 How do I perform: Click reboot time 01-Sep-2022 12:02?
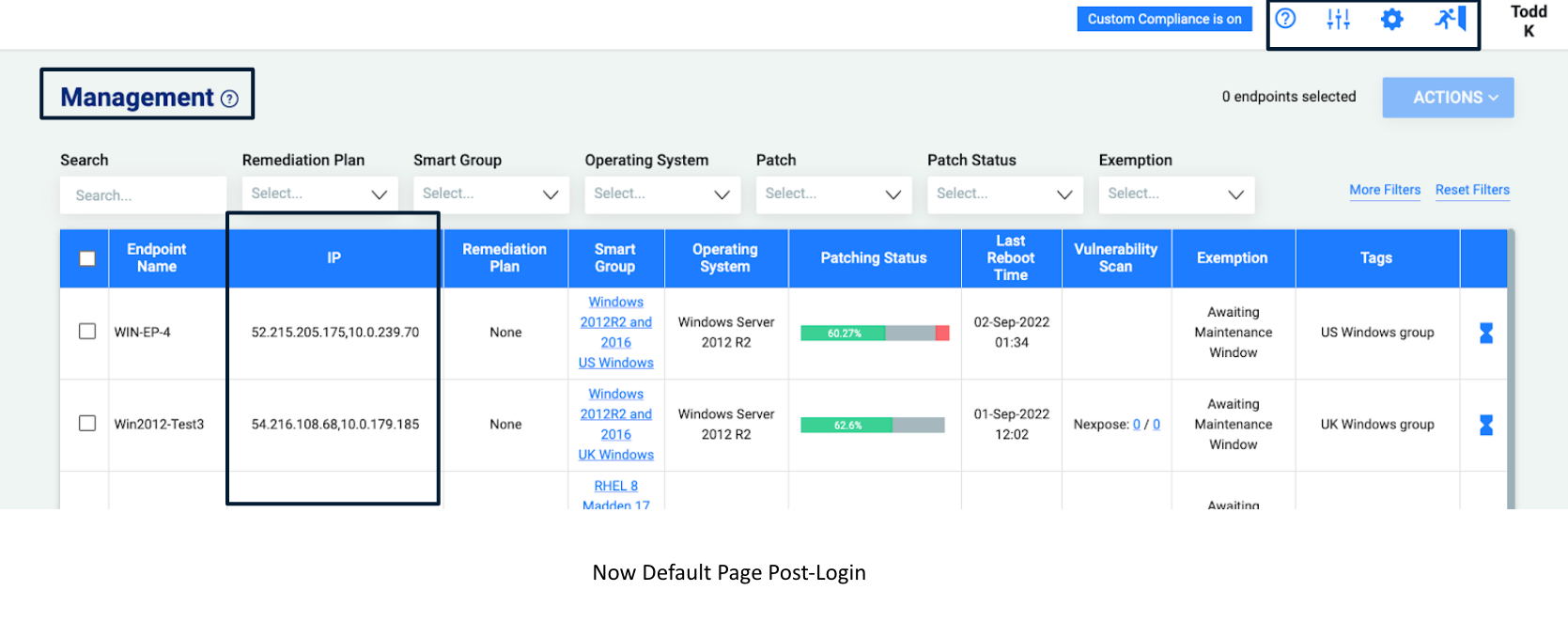(x=1012, y=425)
